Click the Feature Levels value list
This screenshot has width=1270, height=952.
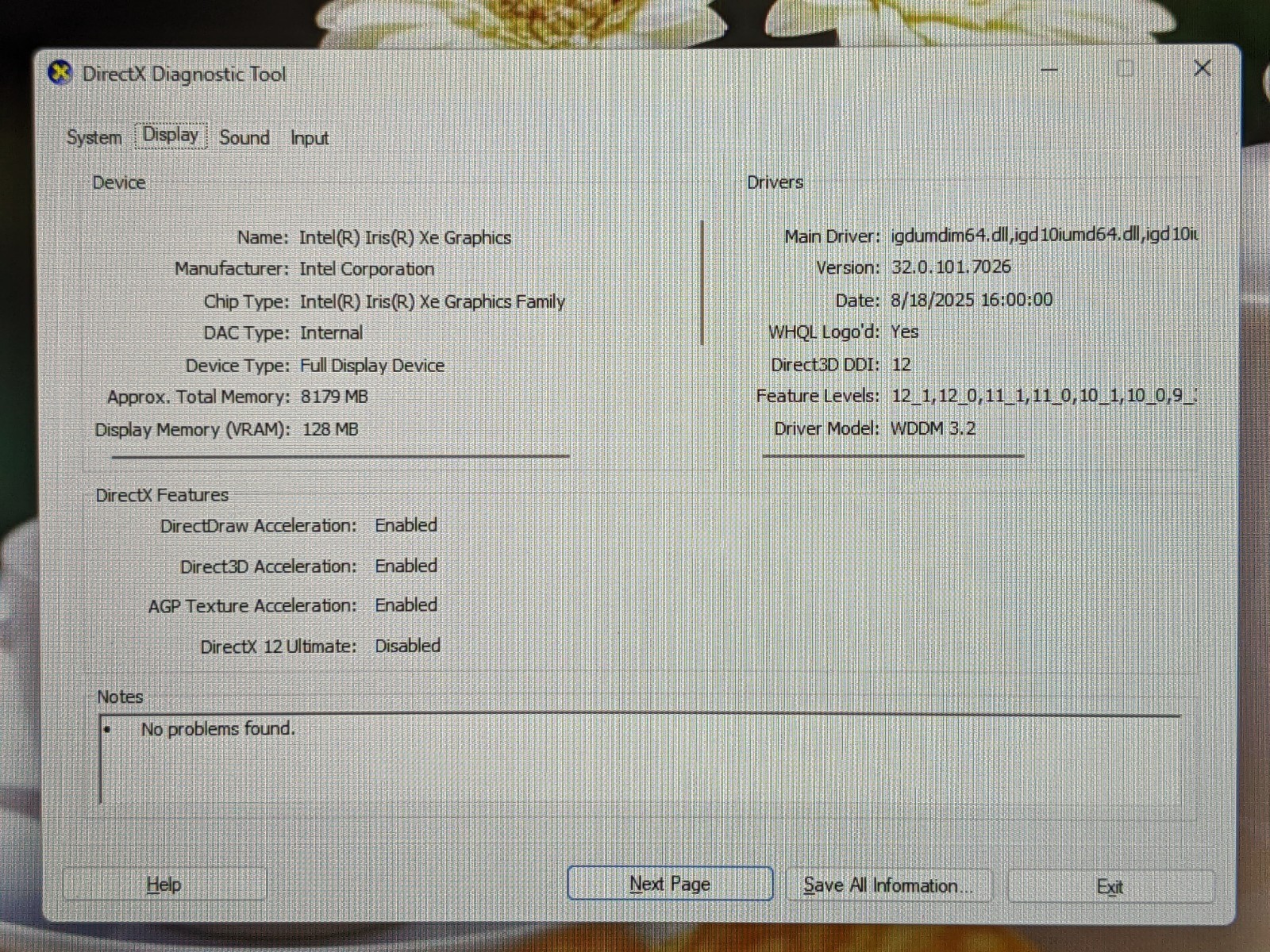point(1044,395)
